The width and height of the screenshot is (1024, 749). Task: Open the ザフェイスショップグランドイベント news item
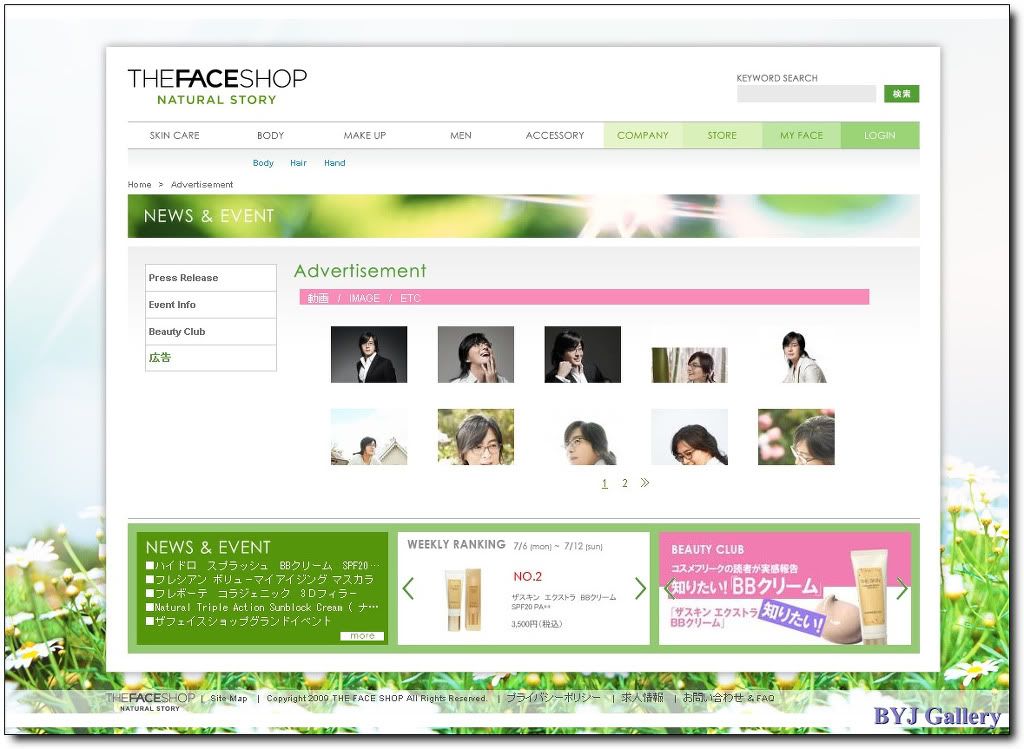[238, 621]
